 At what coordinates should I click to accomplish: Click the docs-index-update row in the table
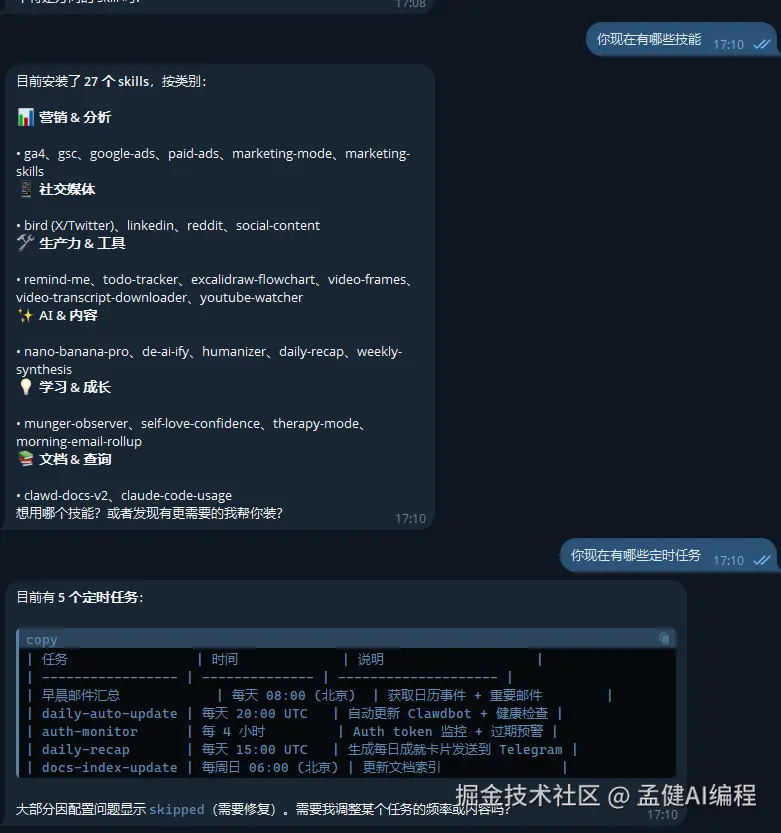[298, 767]
